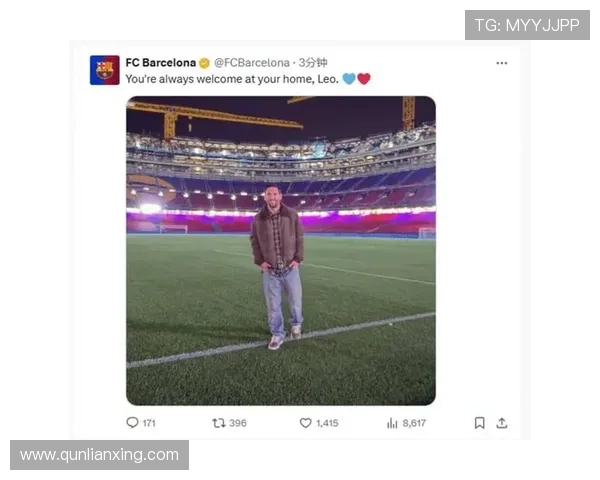Open the www.qunlianxing.com link
This screenshot has height=480, width=600.
point(99,455)
